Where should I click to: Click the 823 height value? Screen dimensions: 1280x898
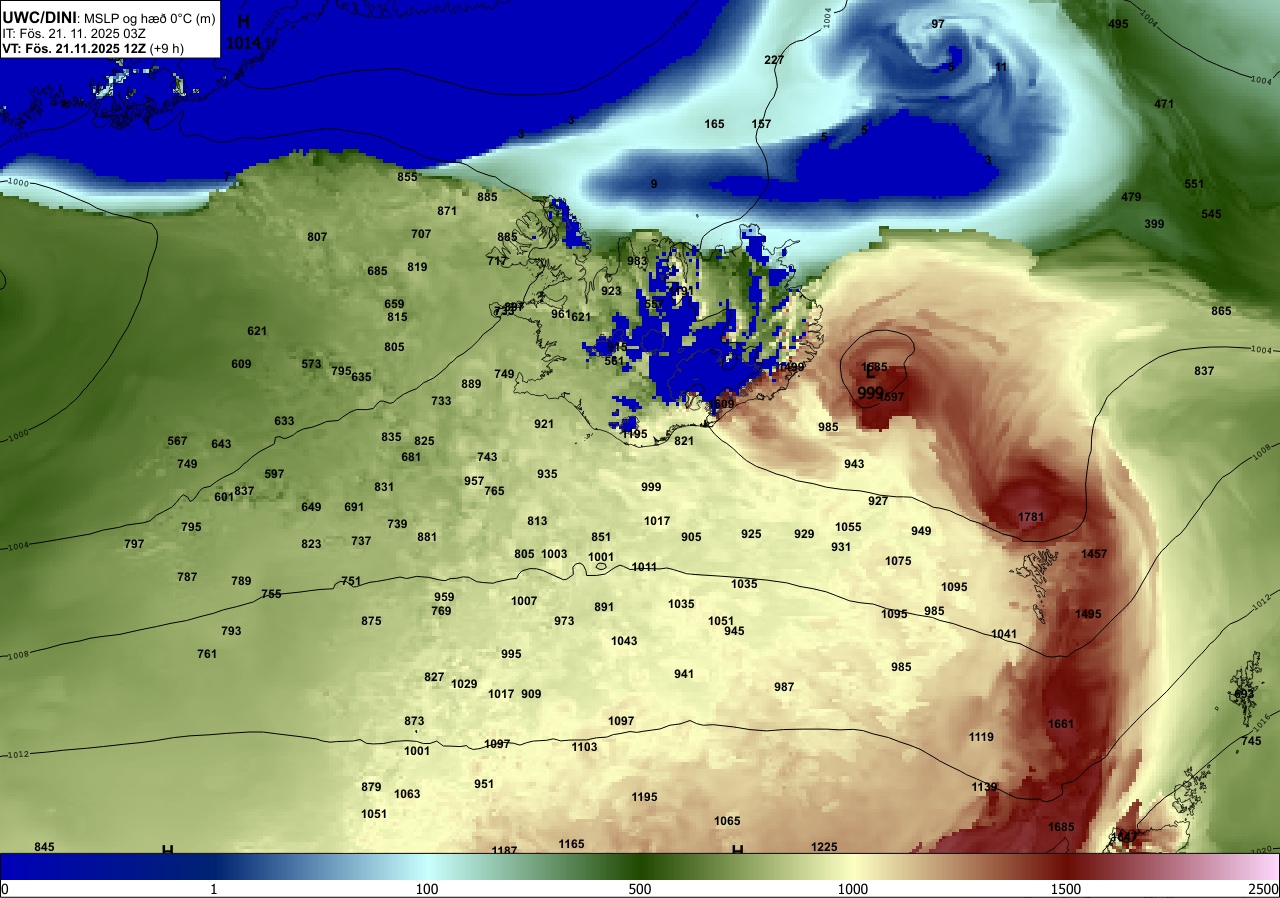[311, 544]
